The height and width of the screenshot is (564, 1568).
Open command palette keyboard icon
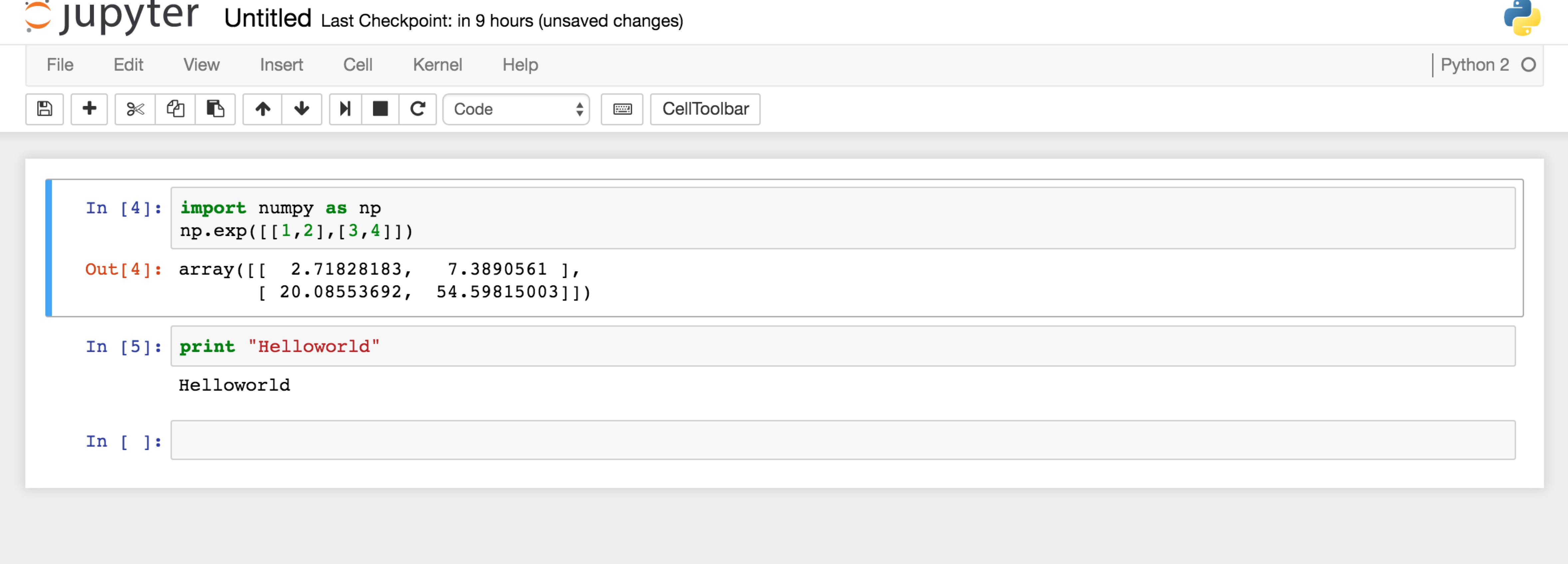click(x=622, y=109)
